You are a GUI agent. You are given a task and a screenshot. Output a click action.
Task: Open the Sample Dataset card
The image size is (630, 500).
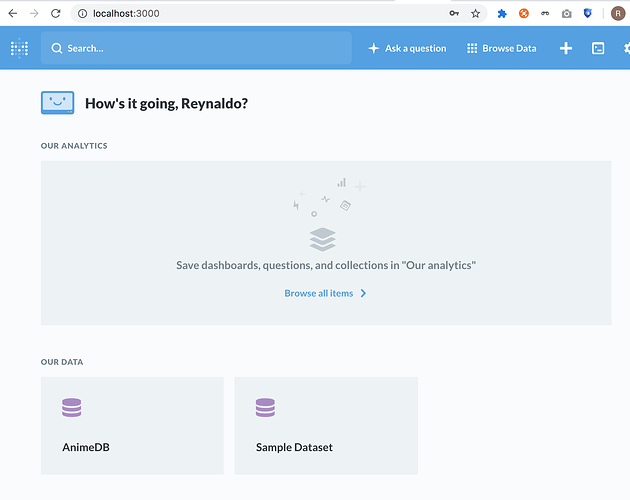point(326,426)
